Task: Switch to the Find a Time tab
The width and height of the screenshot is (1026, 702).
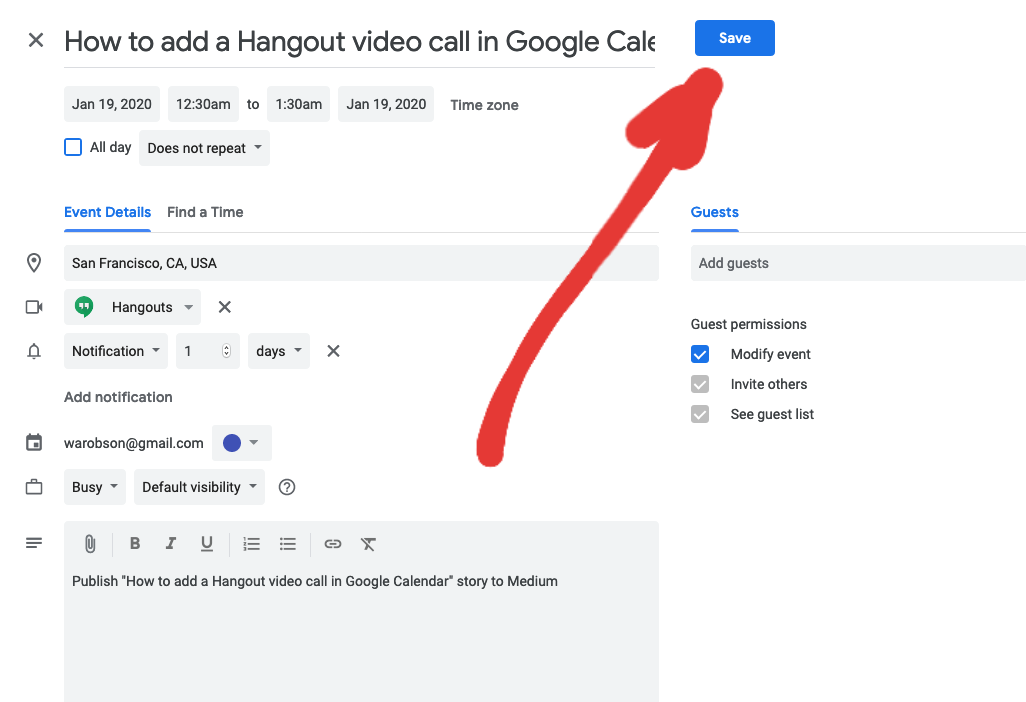Action: click(205, 213)
